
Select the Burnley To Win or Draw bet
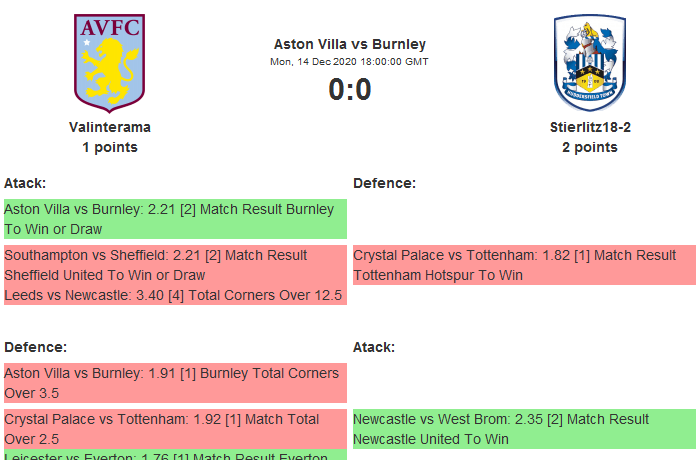point(175,219)
